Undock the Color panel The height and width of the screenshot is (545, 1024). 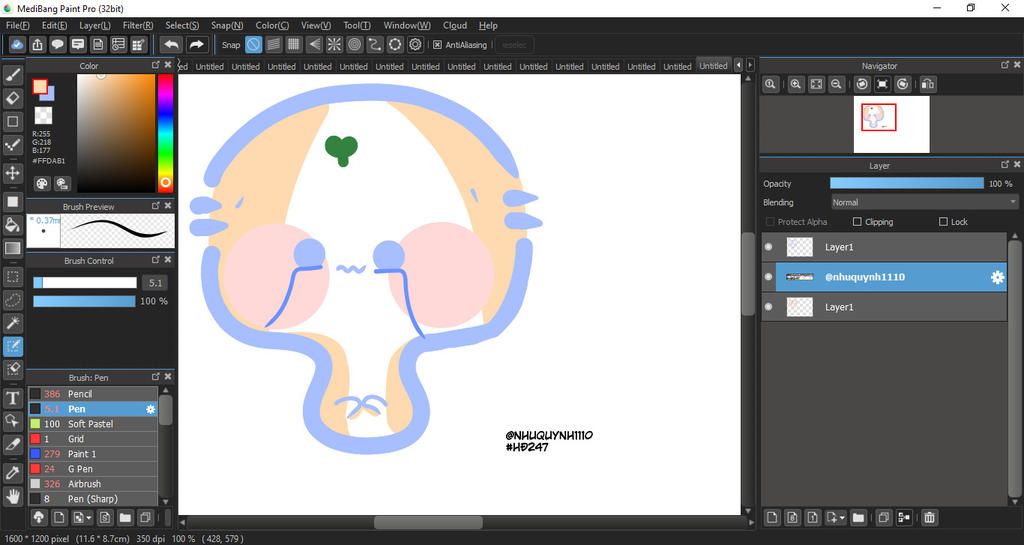click(155, 65)
